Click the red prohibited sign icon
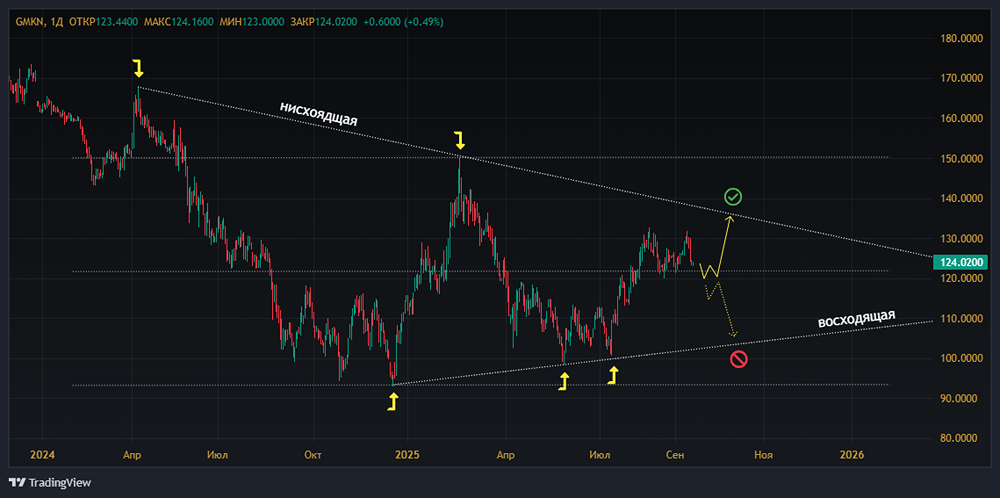 pos(739,360)
